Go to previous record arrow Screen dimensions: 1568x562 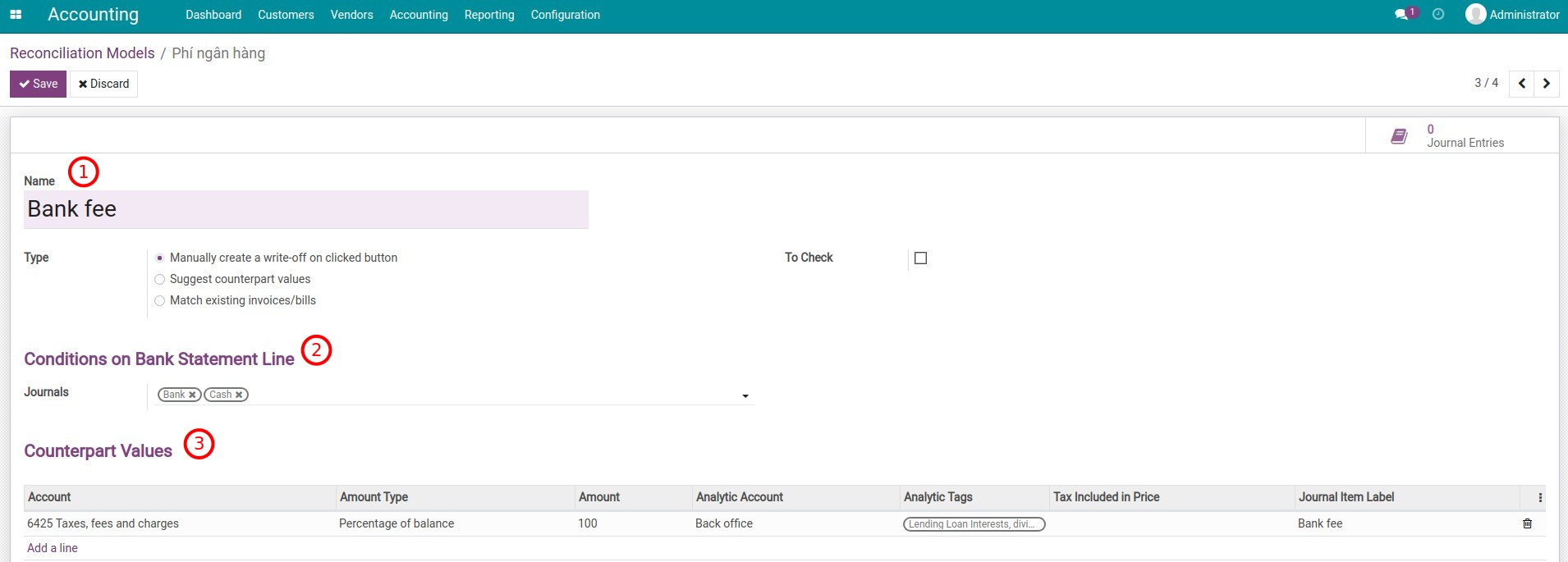(x=1522, y=84)
